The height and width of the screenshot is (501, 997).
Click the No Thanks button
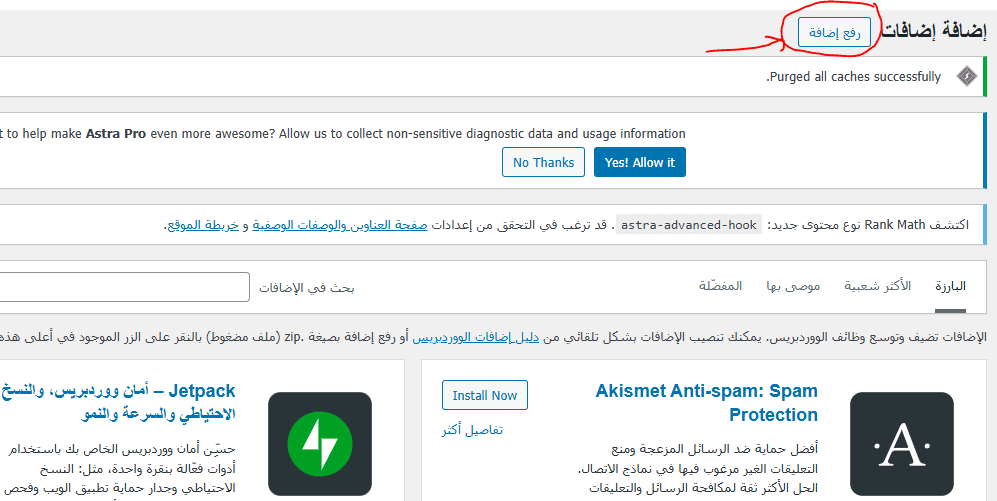543,162
